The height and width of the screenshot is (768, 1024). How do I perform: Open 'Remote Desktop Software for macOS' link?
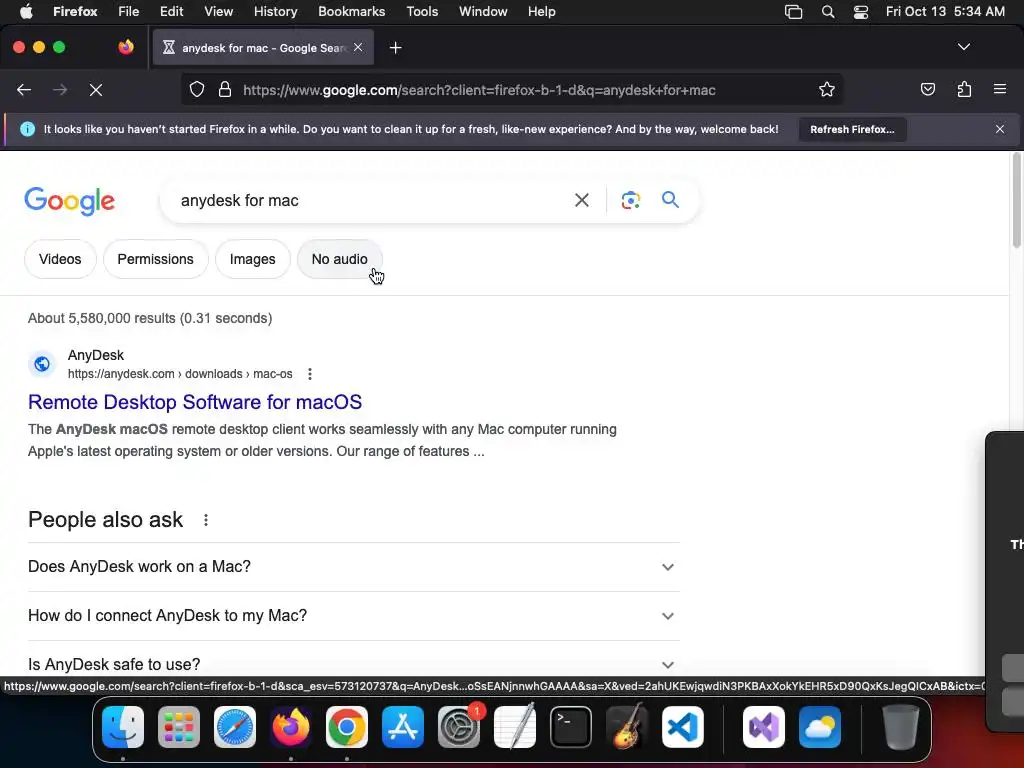(195, 402)
